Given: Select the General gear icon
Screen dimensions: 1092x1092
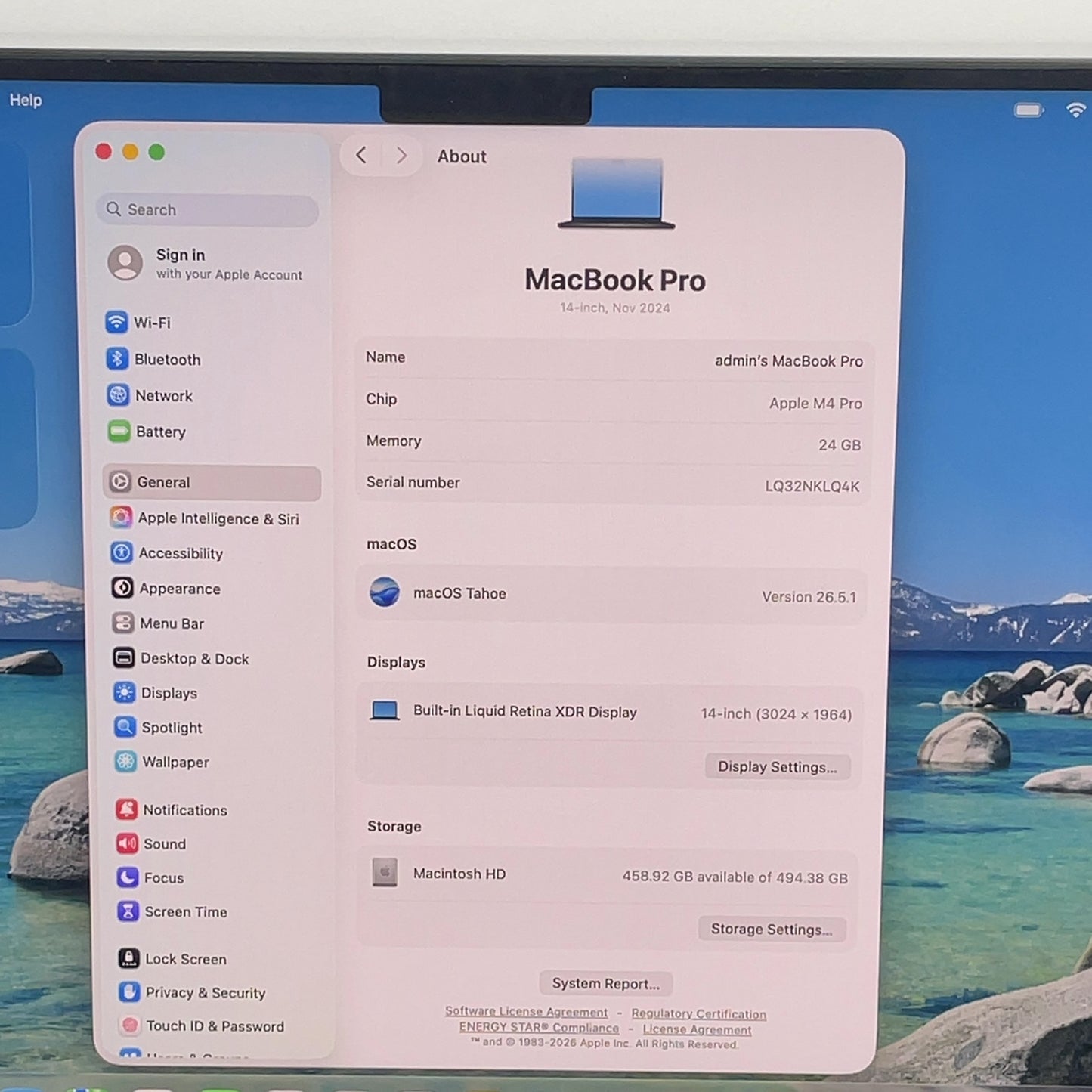Looking at the screenshot, I should click(x=120, y=481).
